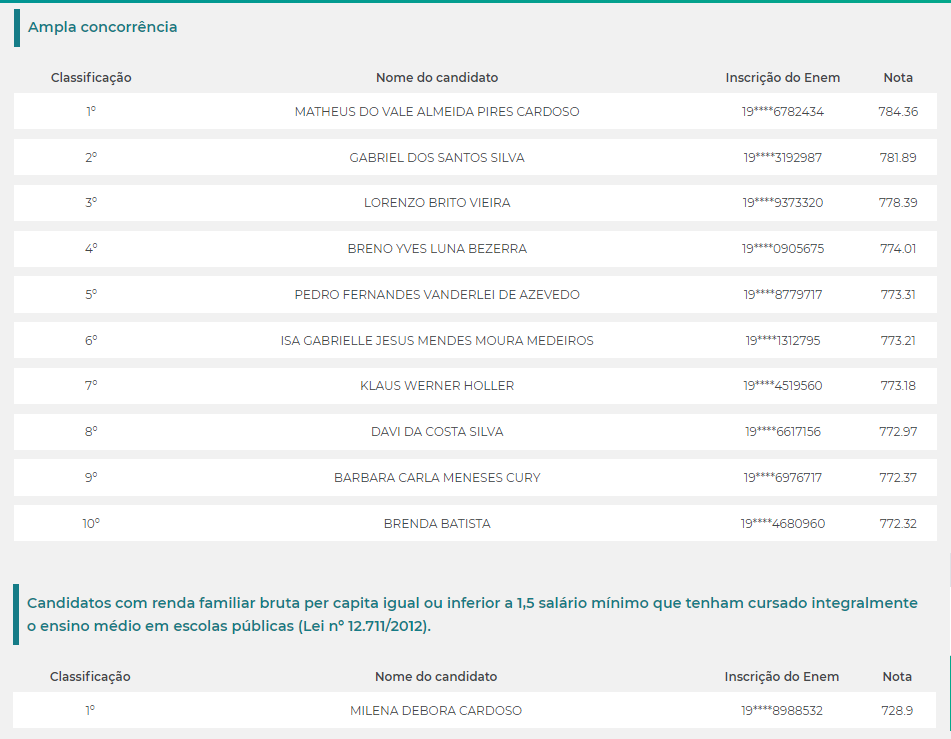Select heading about 'renda familiar bruta per capita'
The image size is (951, 739).
(x=472, y=615)
